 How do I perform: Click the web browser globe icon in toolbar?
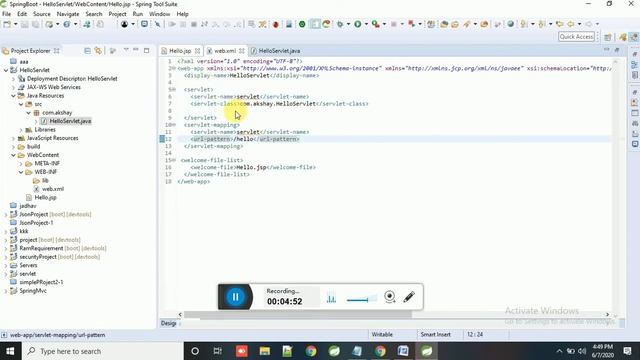pyautogui.click(x=510, y=24)
